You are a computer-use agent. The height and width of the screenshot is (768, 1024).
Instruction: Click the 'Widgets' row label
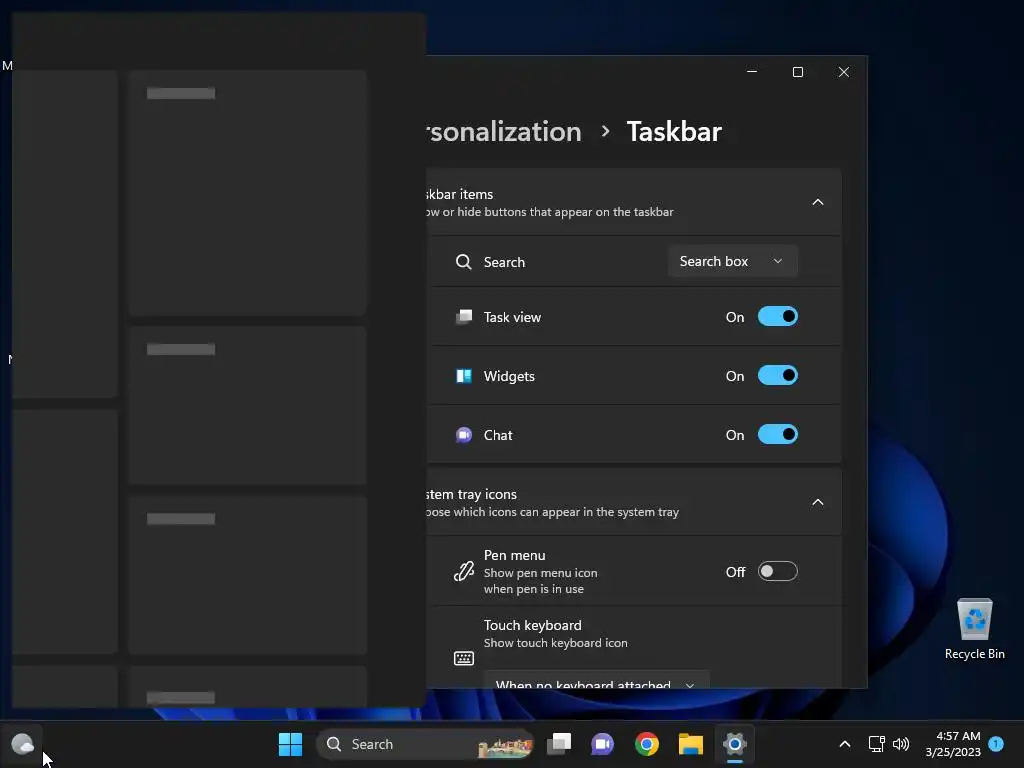509,376
